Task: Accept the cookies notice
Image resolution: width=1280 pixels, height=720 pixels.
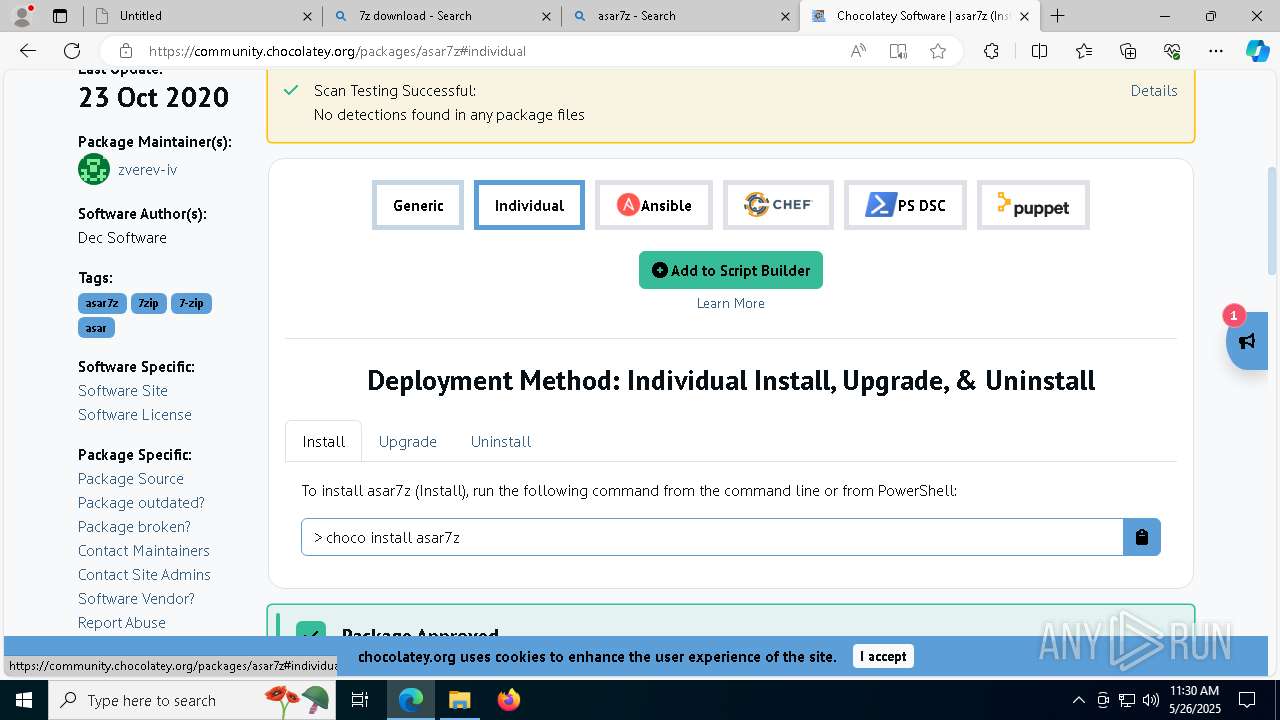Action: pyautogui.click(x=883, y=656)
